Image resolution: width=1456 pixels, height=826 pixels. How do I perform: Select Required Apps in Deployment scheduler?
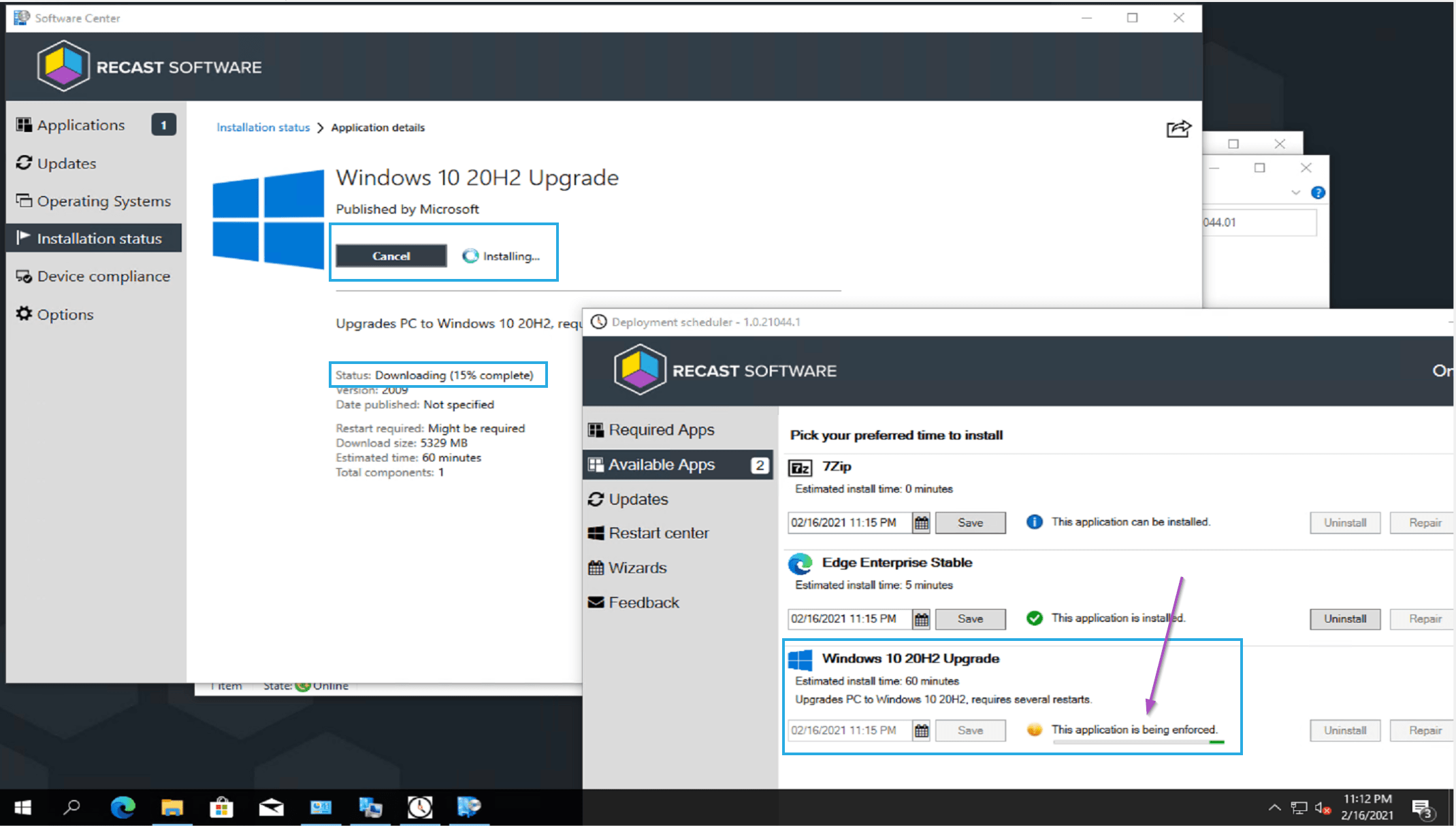click(661, 430)
